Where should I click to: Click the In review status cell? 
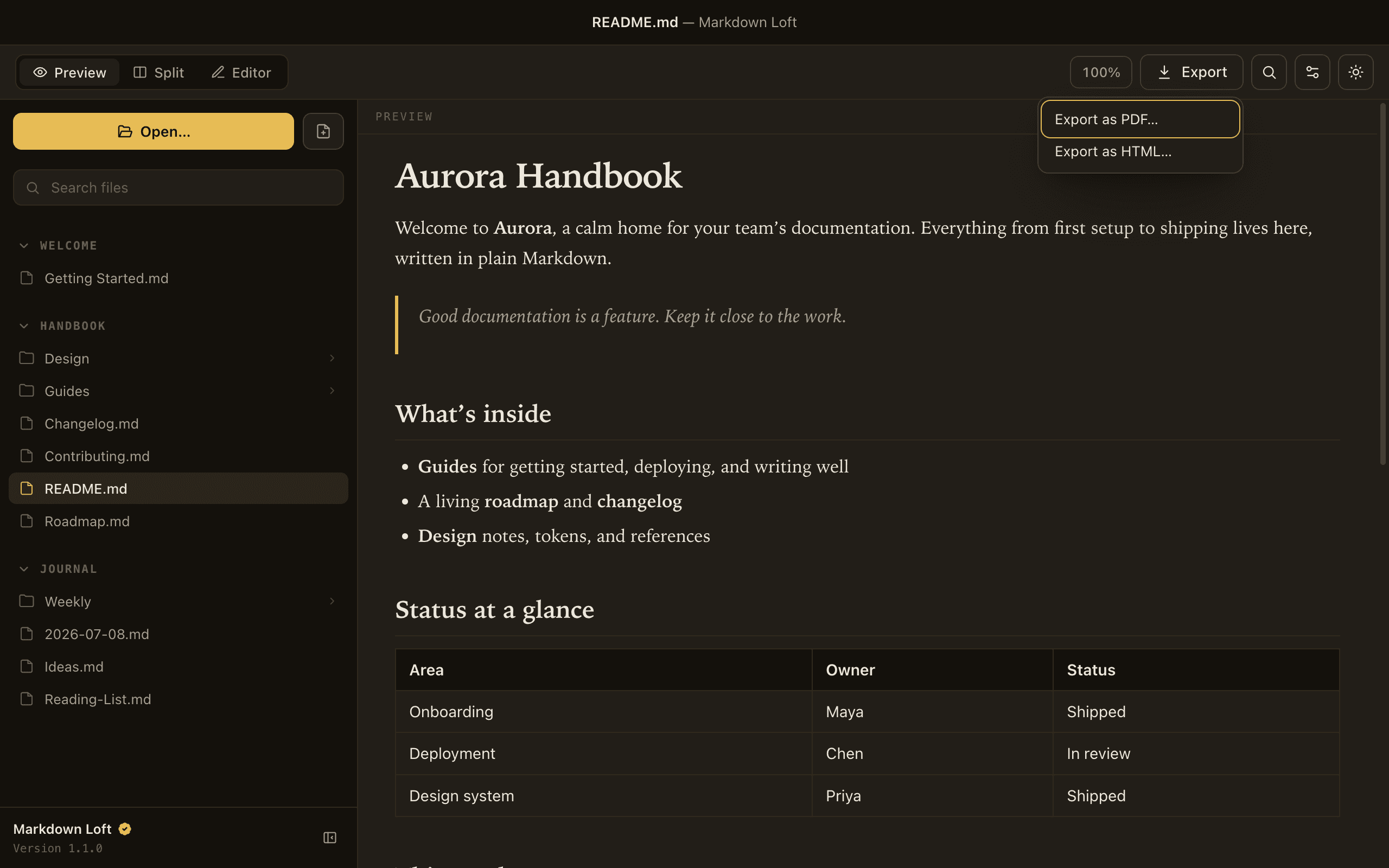click(1196, 754)
